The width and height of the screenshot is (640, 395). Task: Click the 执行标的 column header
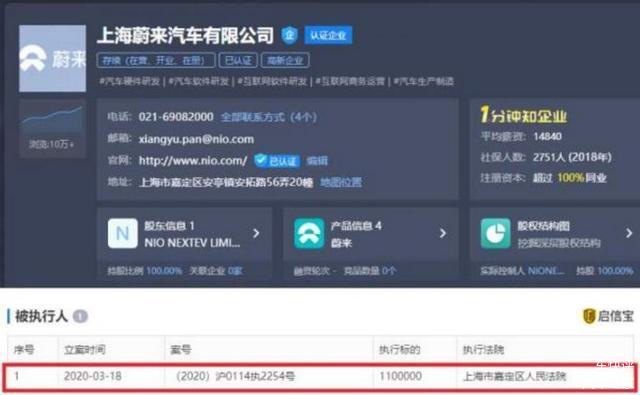[x=400, y=350]
